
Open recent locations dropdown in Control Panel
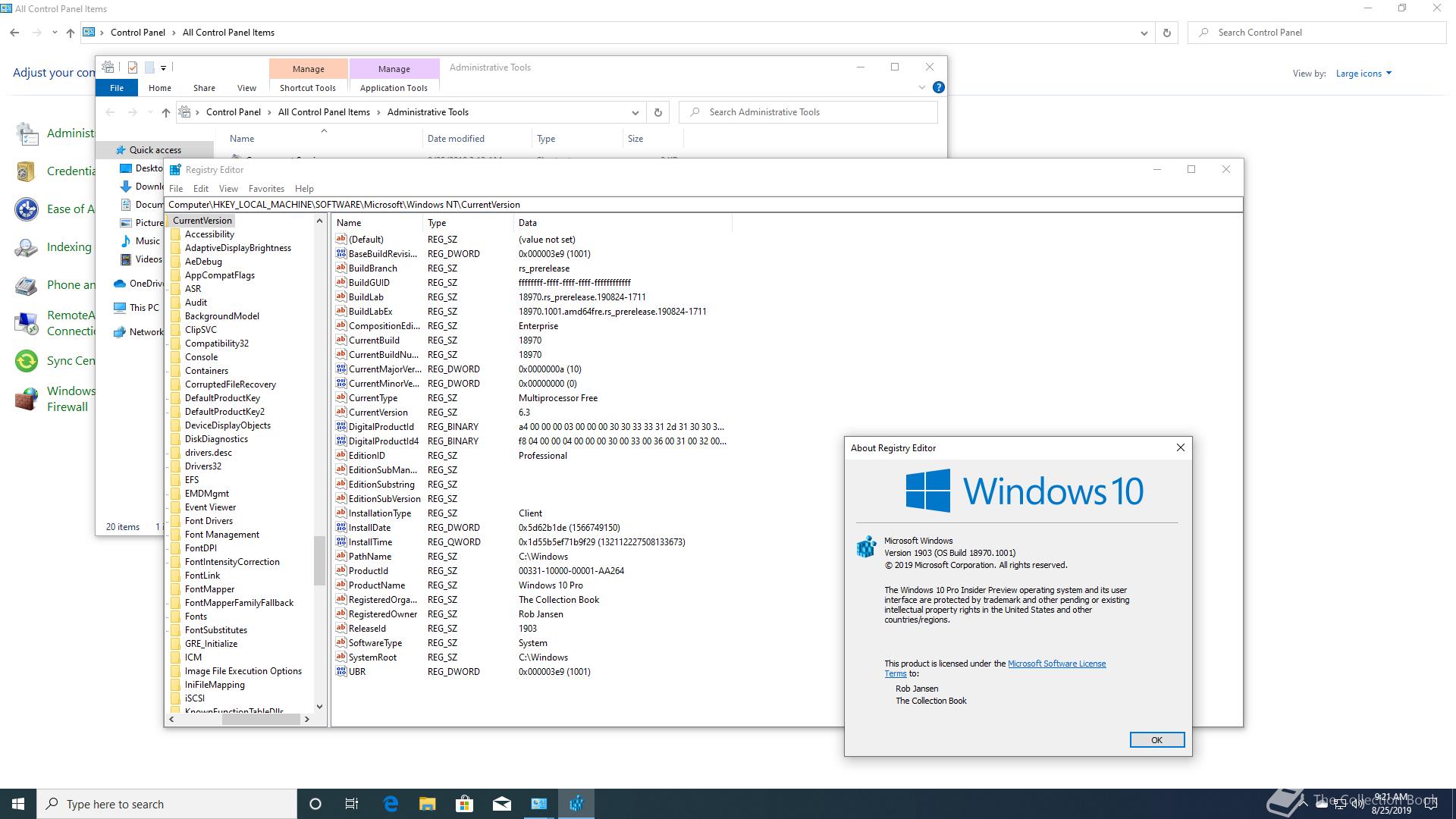point(55,33)
